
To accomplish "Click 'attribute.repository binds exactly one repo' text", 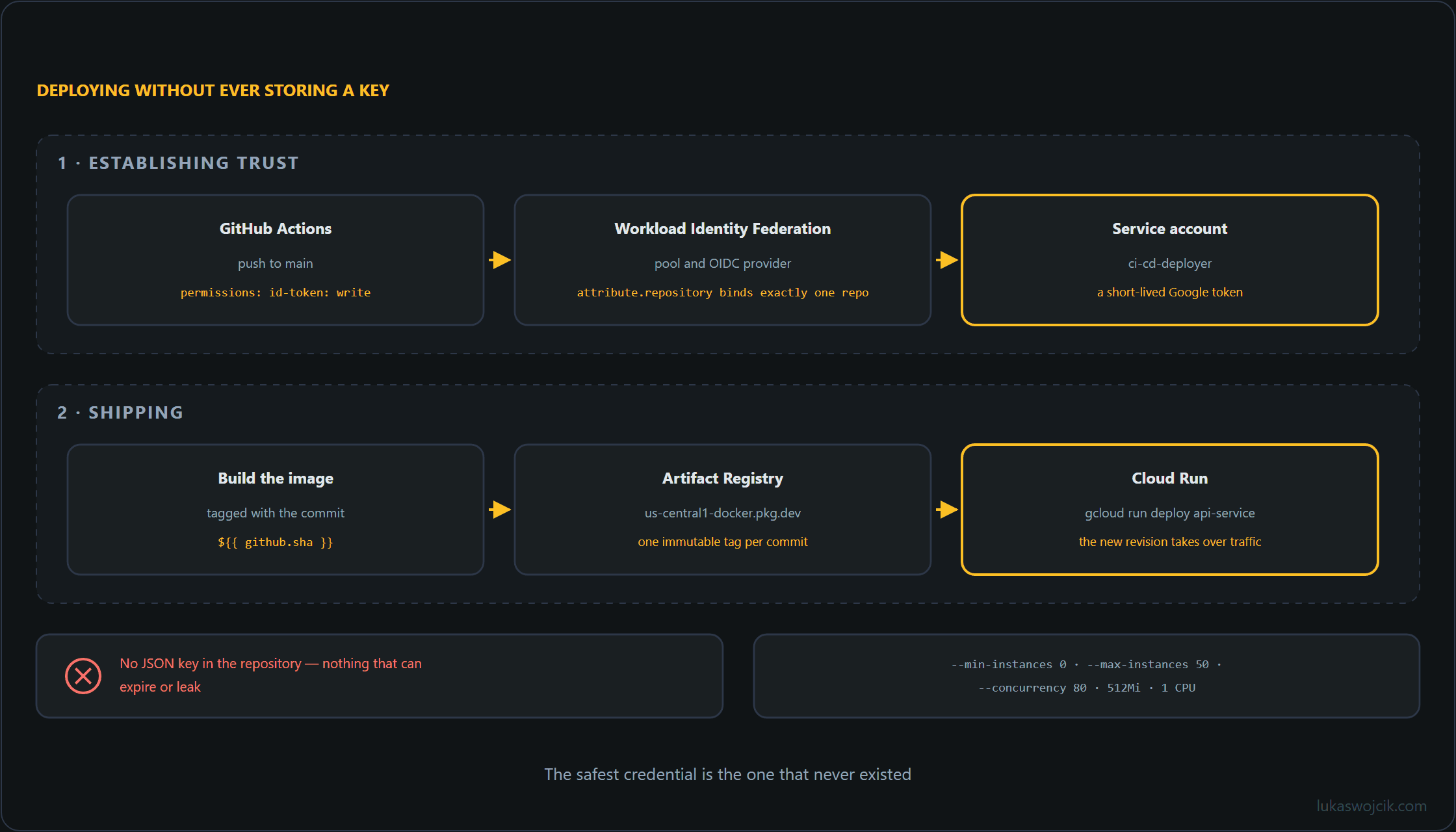I will tap(723, 292).
